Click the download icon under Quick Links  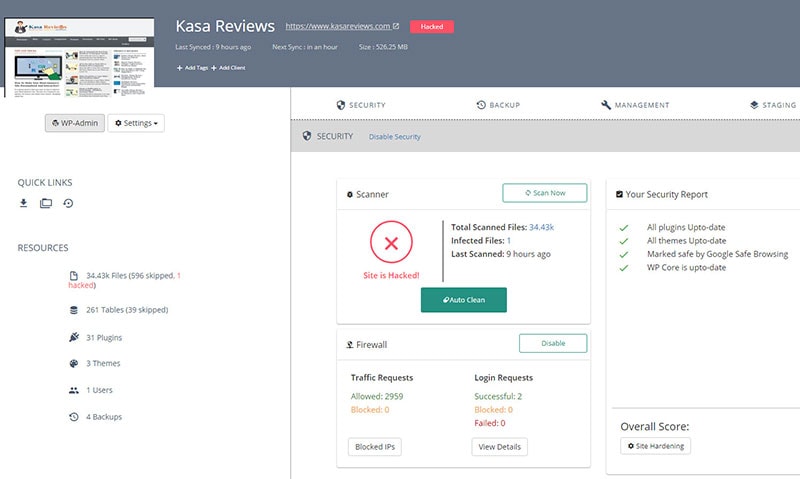coord(24,204)
